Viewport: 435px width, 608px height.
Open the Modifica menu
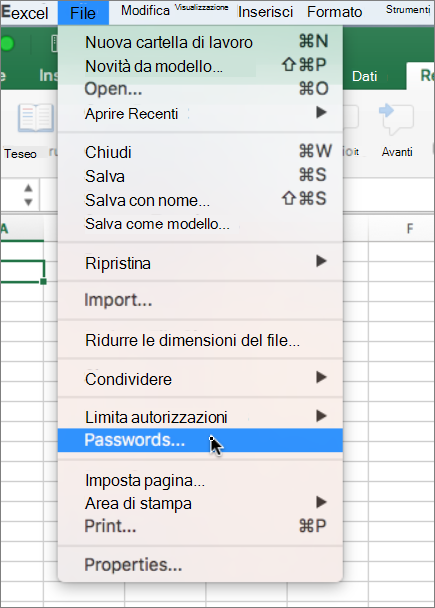coord(145,10)
